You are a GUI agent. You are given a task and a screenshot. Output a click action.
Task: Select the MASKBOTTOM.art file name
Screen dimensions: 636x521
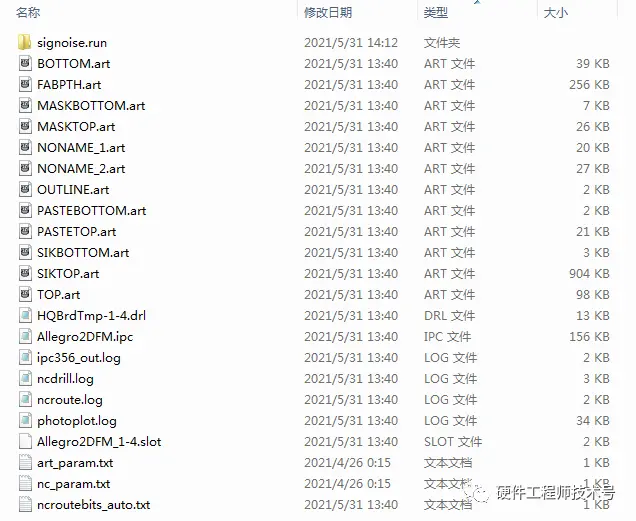[x=91, y=105]
